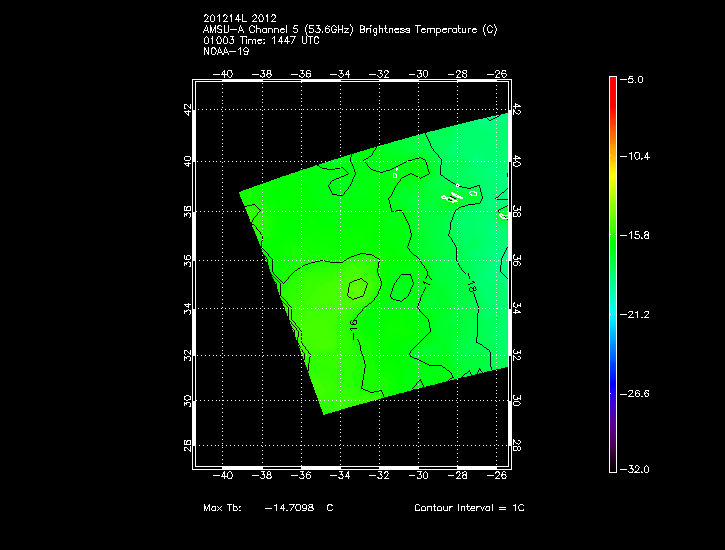725x550 pixels.
Task: Click the Contour Interval = 1C text
Action: click(469, 508)
